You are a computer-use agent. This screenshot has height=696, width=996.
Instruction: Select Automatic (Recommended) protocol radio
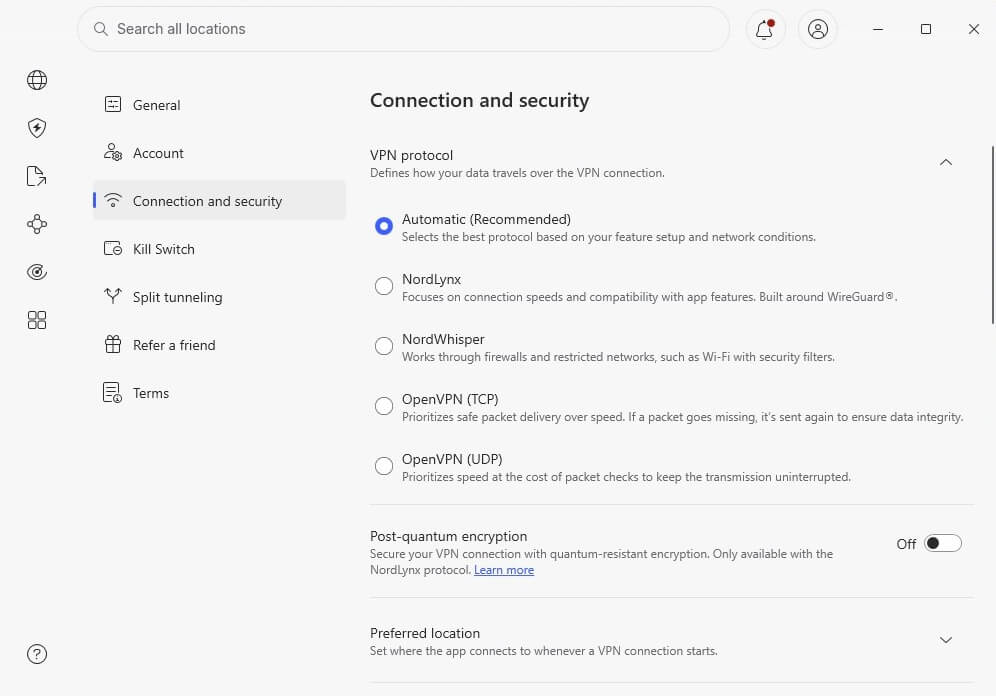384,226
